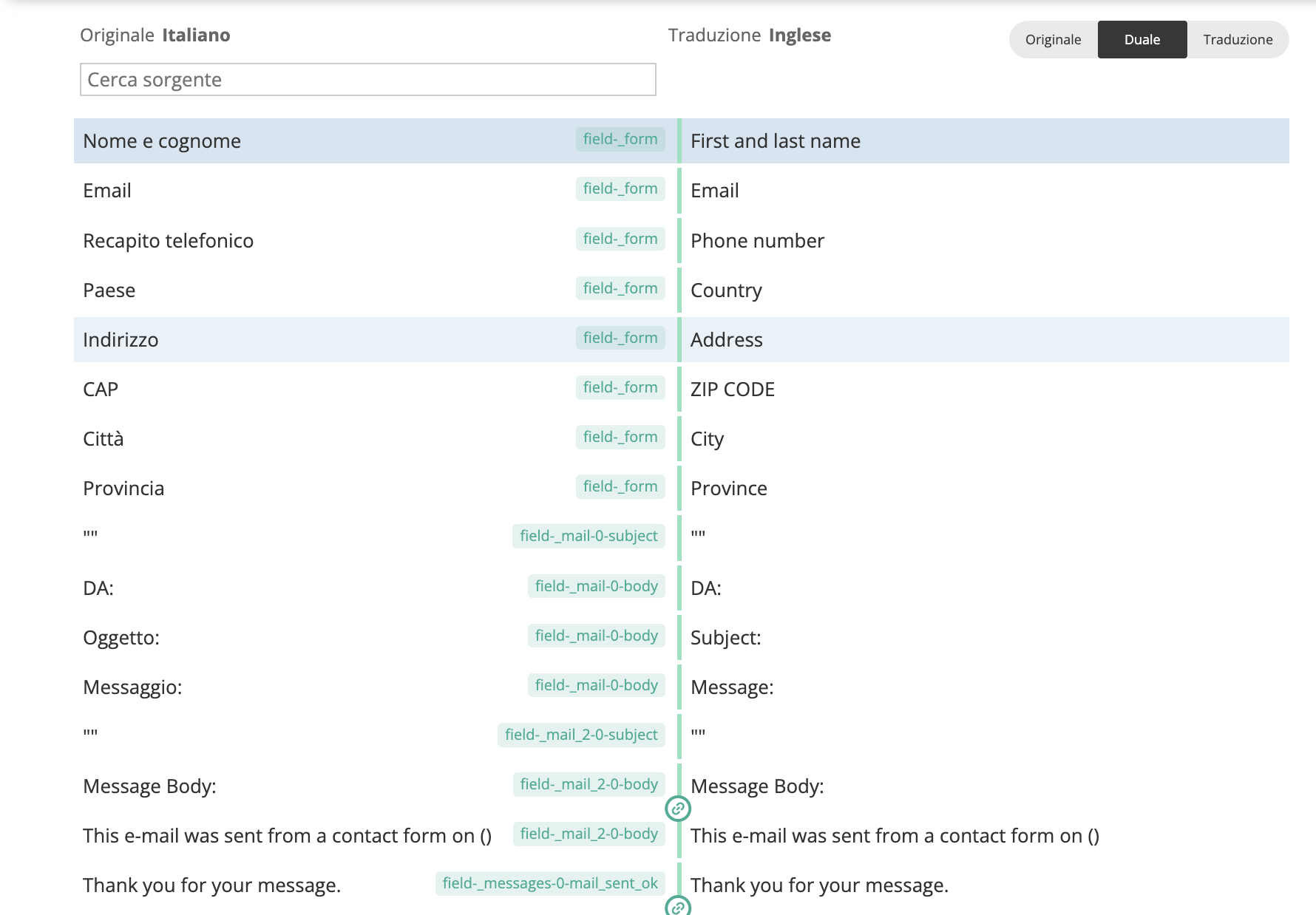This screenshot has width=1316, height=915.
Task: Click the field-_form tag on CAP row
Action: click(620, 387)
